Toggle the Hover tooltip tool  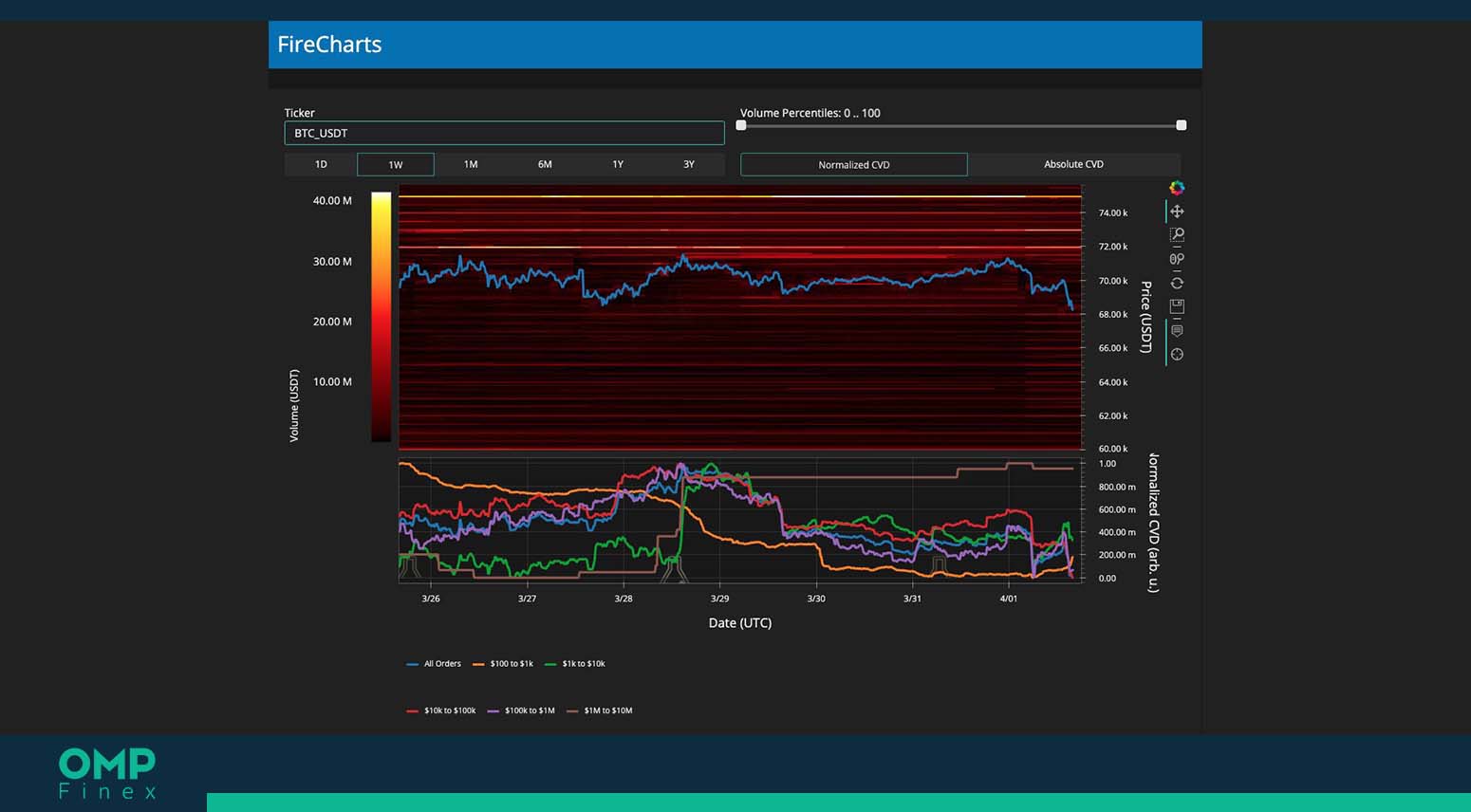pos(1177,331)
